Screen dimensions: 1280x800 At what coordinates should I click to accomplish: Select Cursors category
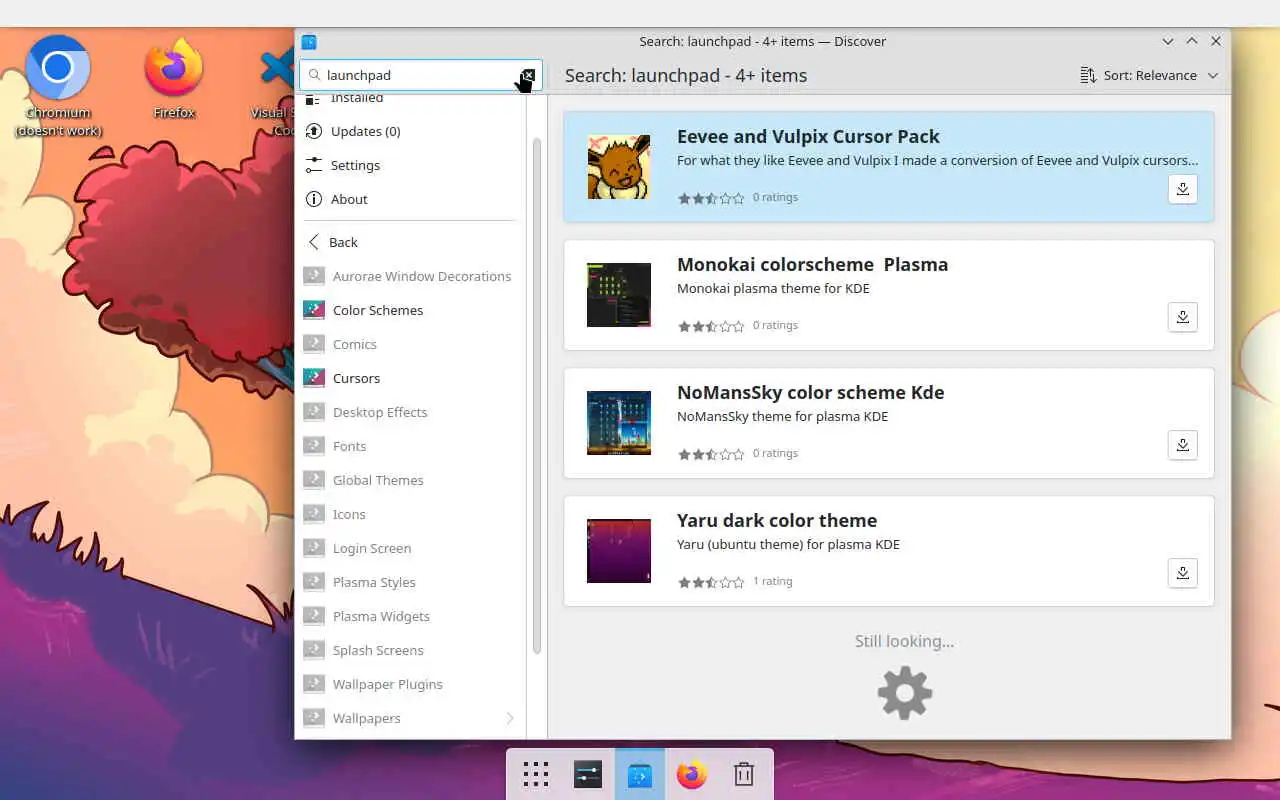tap(410, 378)
